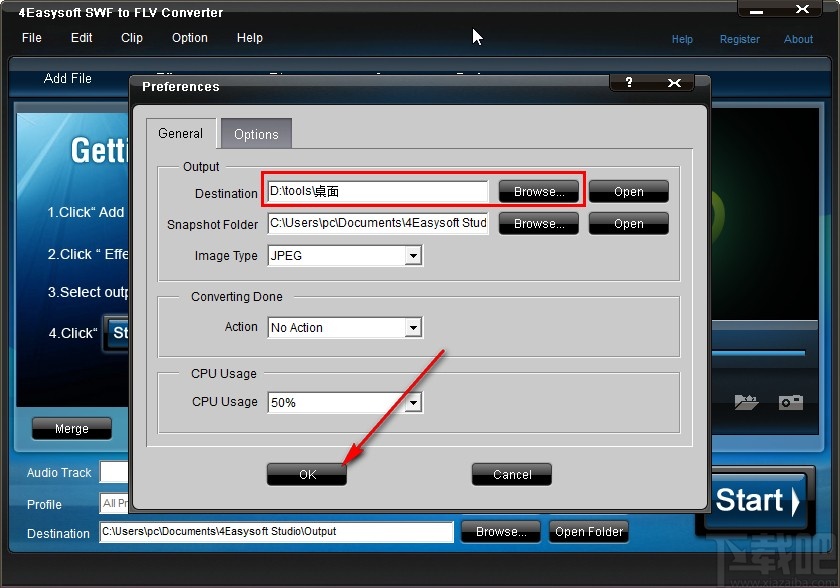
Task: Browse for a new Destination folder
Action: pyautogui.click(x=538, y=191)
